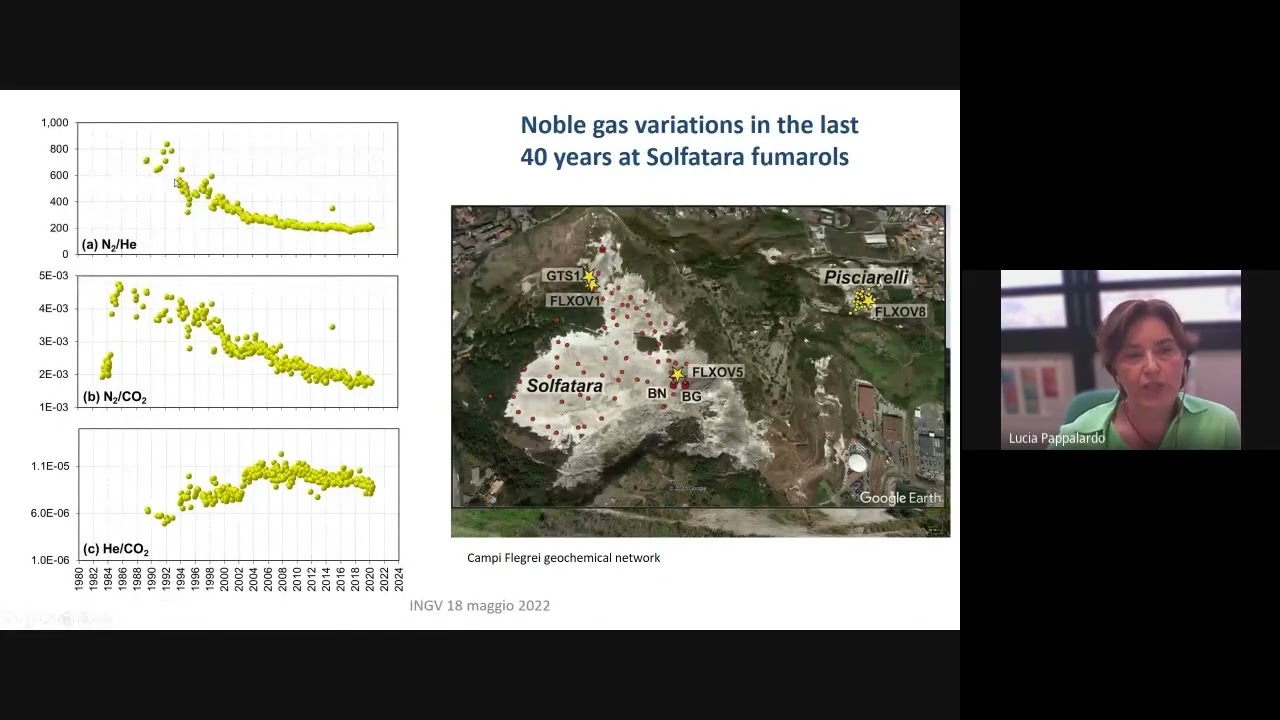
Task: Click the 'FLXOV5' station label
Action: point(717,373)
